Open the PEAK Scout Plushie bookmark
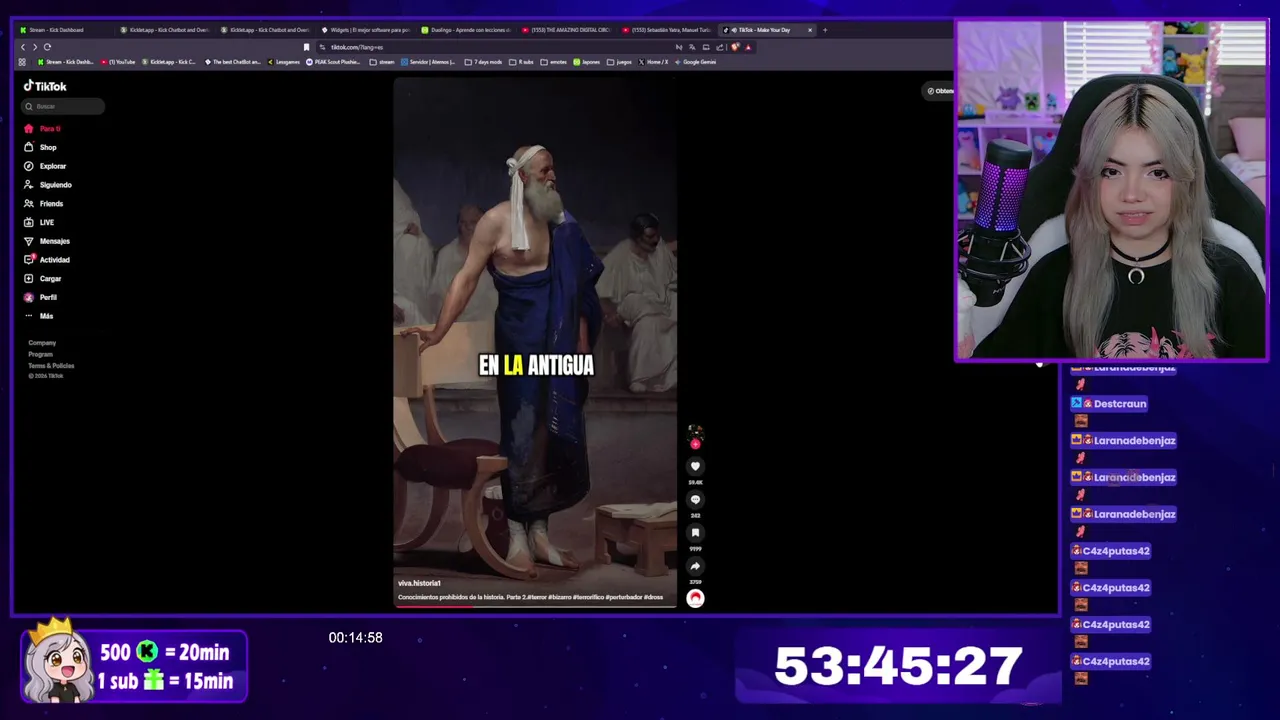The height and width of the screenshot is (720, 1280). tap(334, 62)
